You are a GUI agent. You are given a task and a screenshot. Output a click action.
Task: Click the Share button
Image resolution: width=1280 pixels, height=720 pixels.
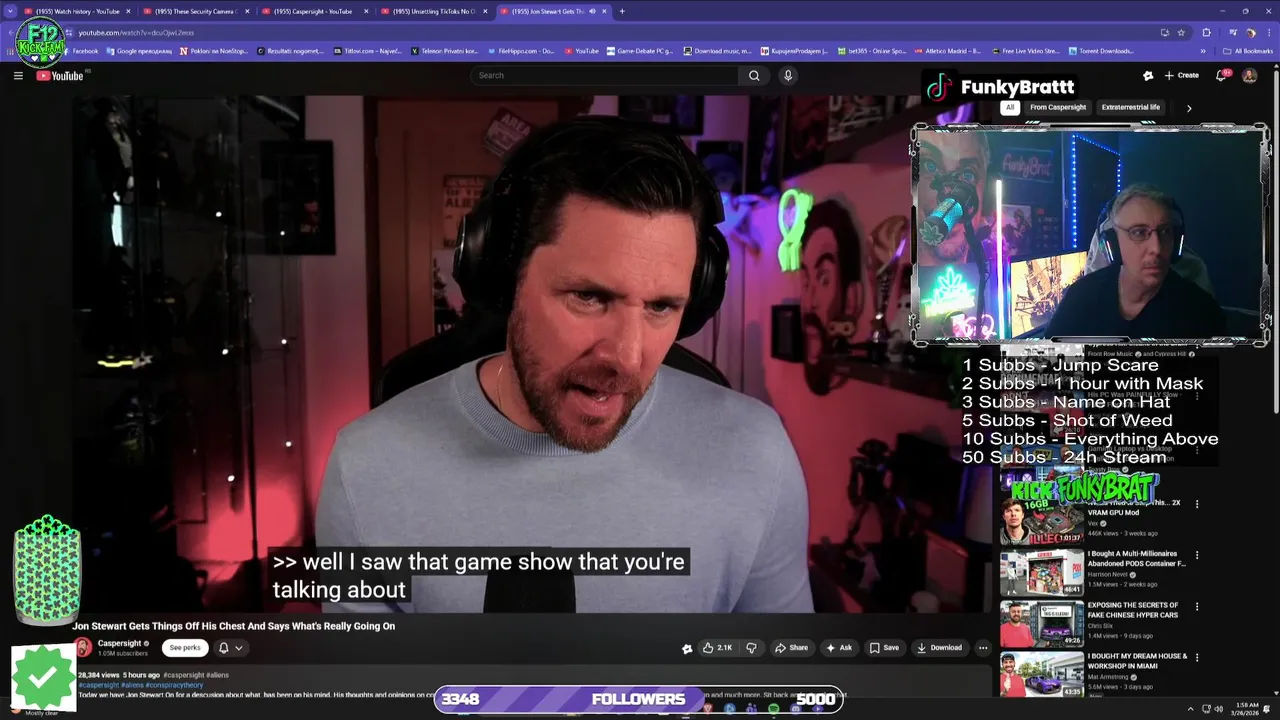[x=791, y=647]
